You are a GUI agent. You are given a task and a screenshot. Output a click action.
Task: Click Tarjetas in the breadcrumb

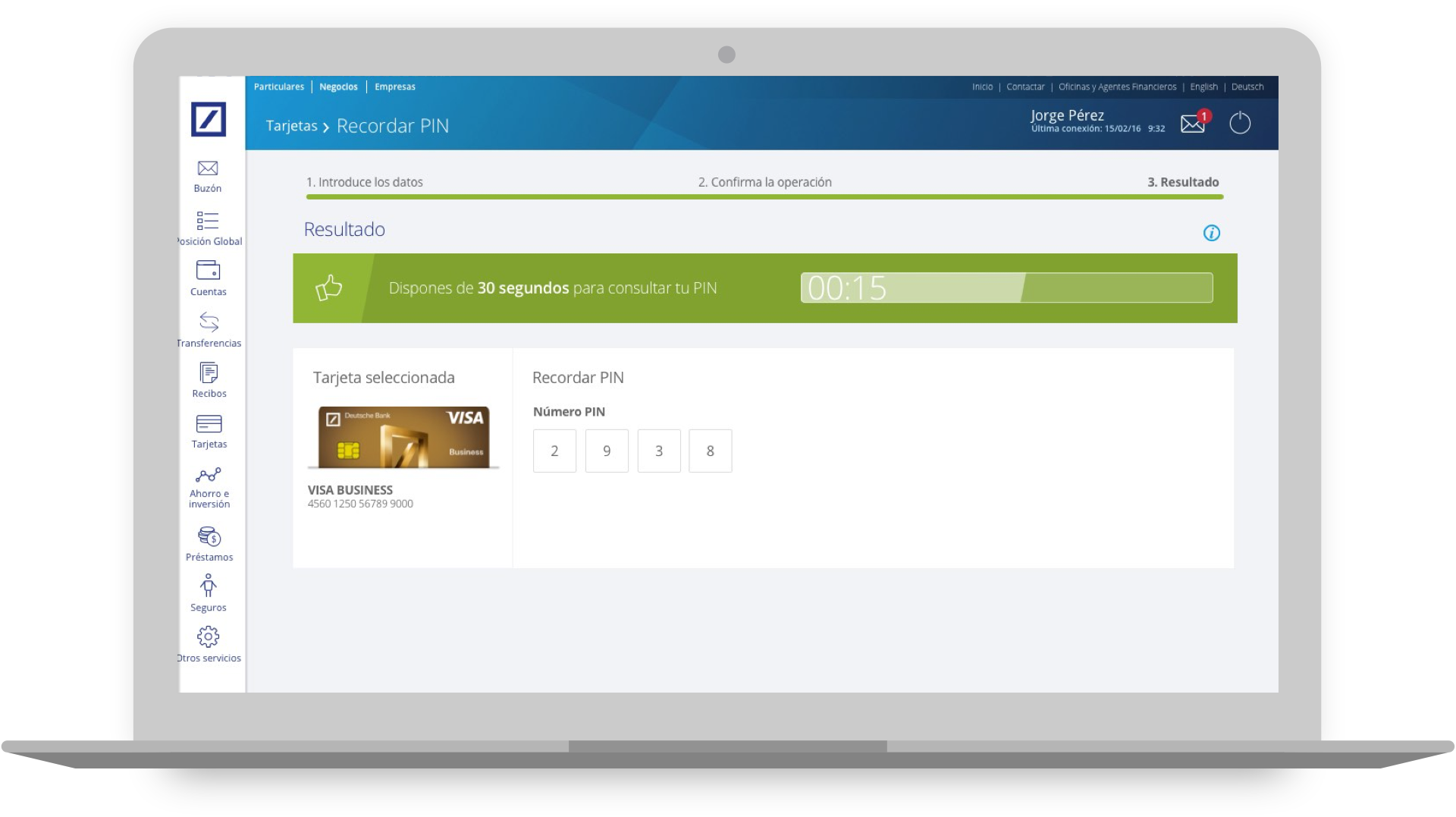(x=291, y=126)
